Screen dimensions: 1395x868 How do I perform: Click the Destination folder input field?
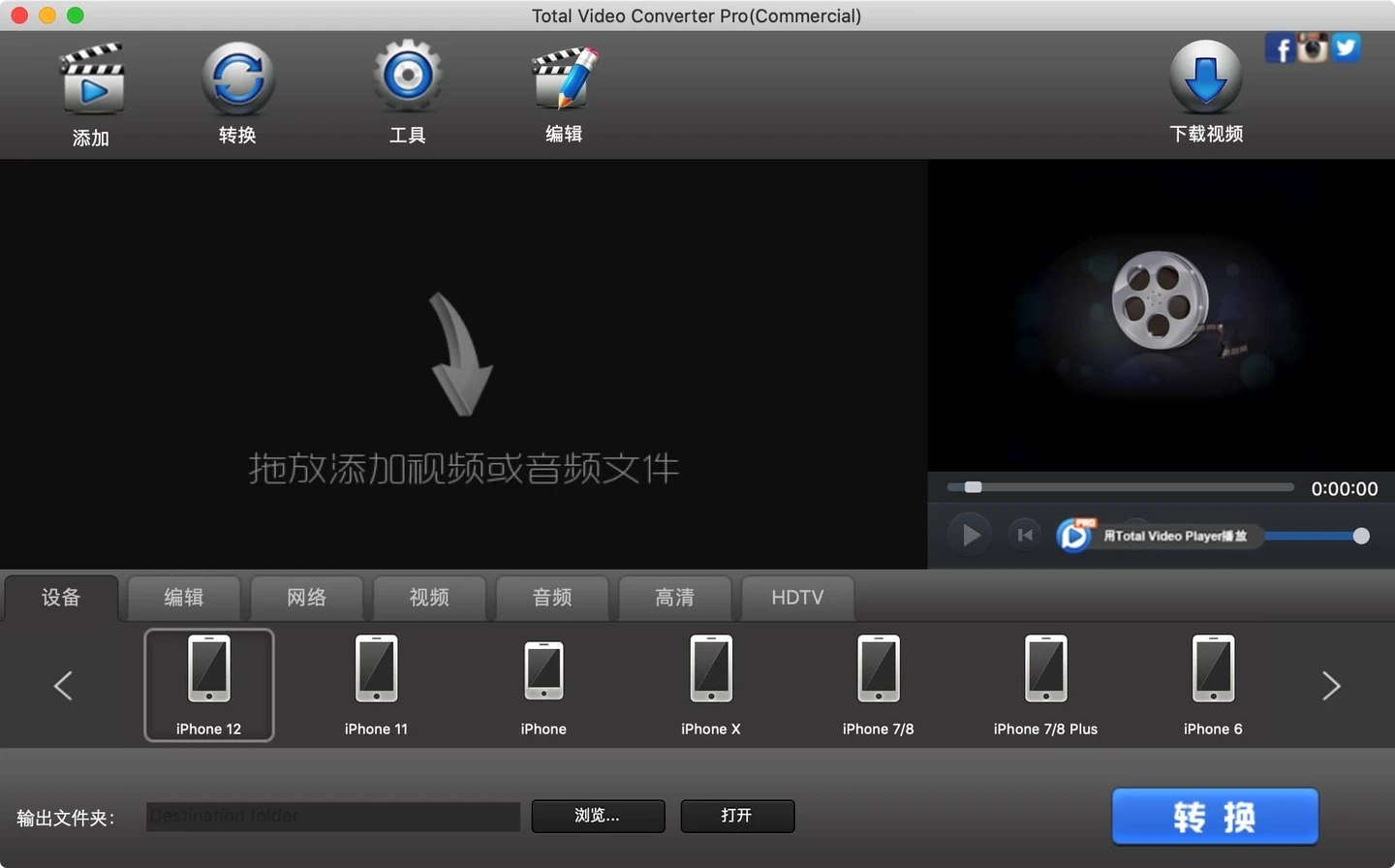[333, 817]
